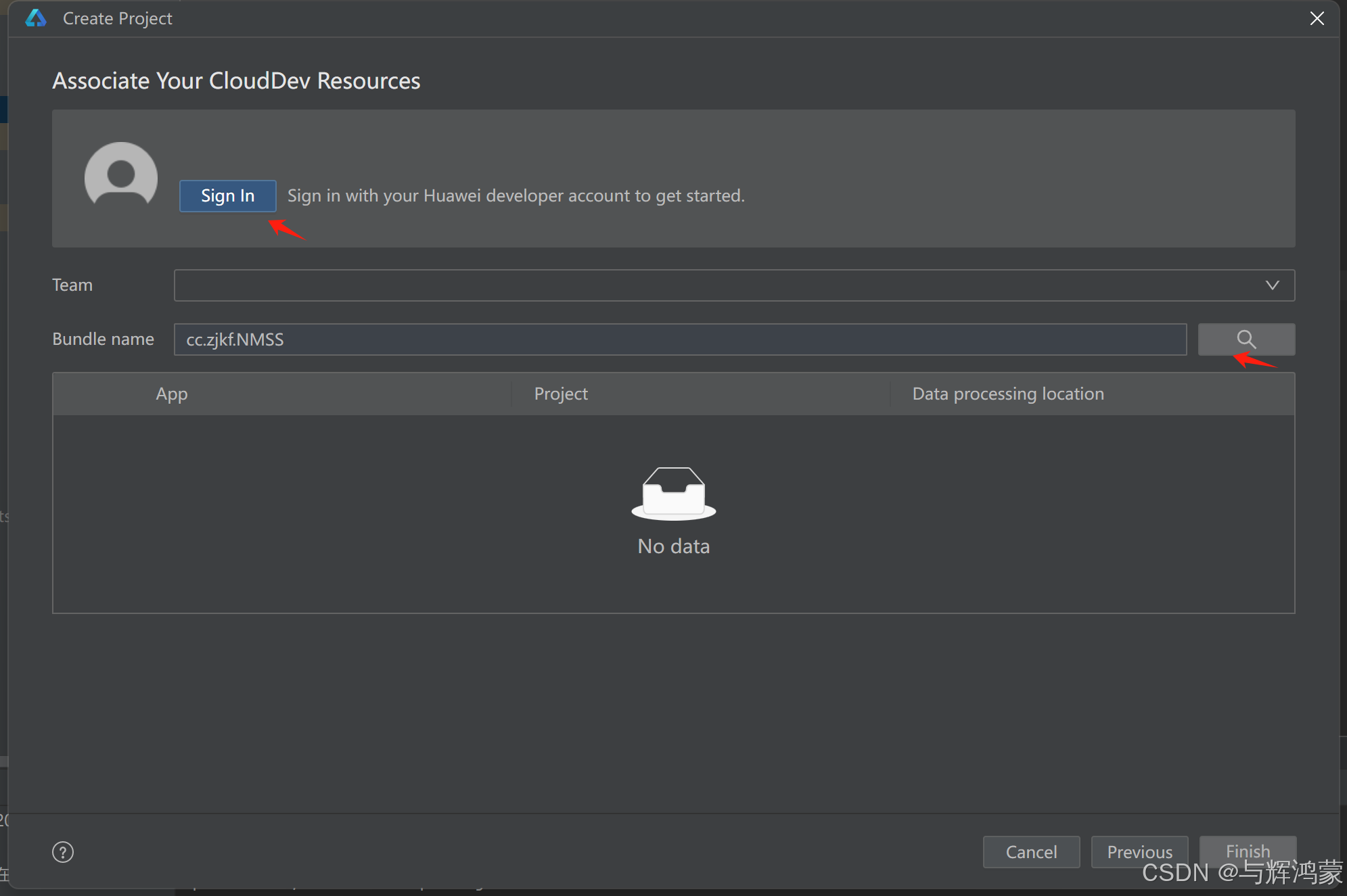Image resolution: width=1347 pixels, height=896 pixels.
Task: Click the Project column header
Action: pyautogui.click(x=561, y=394)
